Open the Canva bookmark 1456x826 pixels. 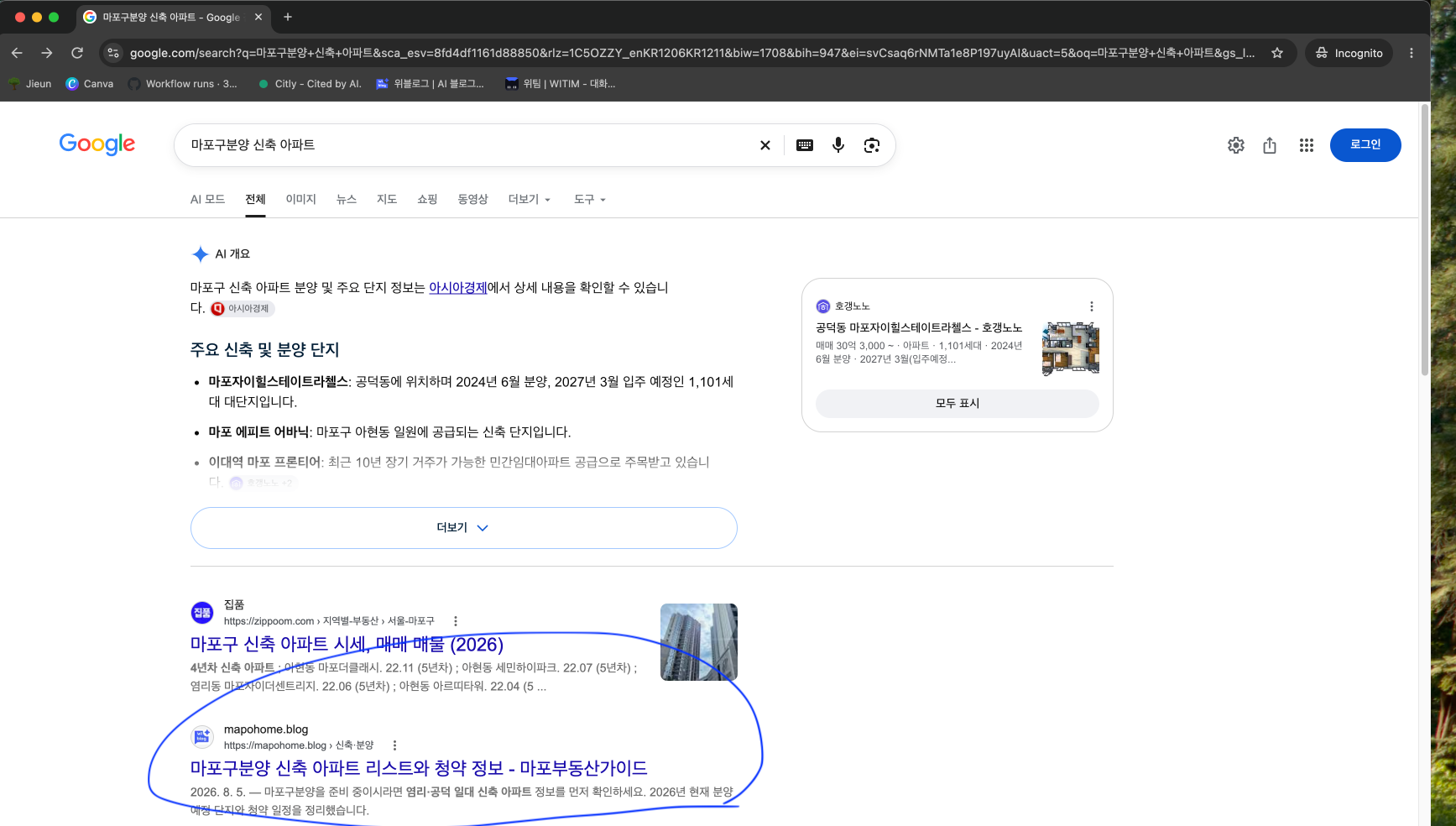(x=90, y=84)
